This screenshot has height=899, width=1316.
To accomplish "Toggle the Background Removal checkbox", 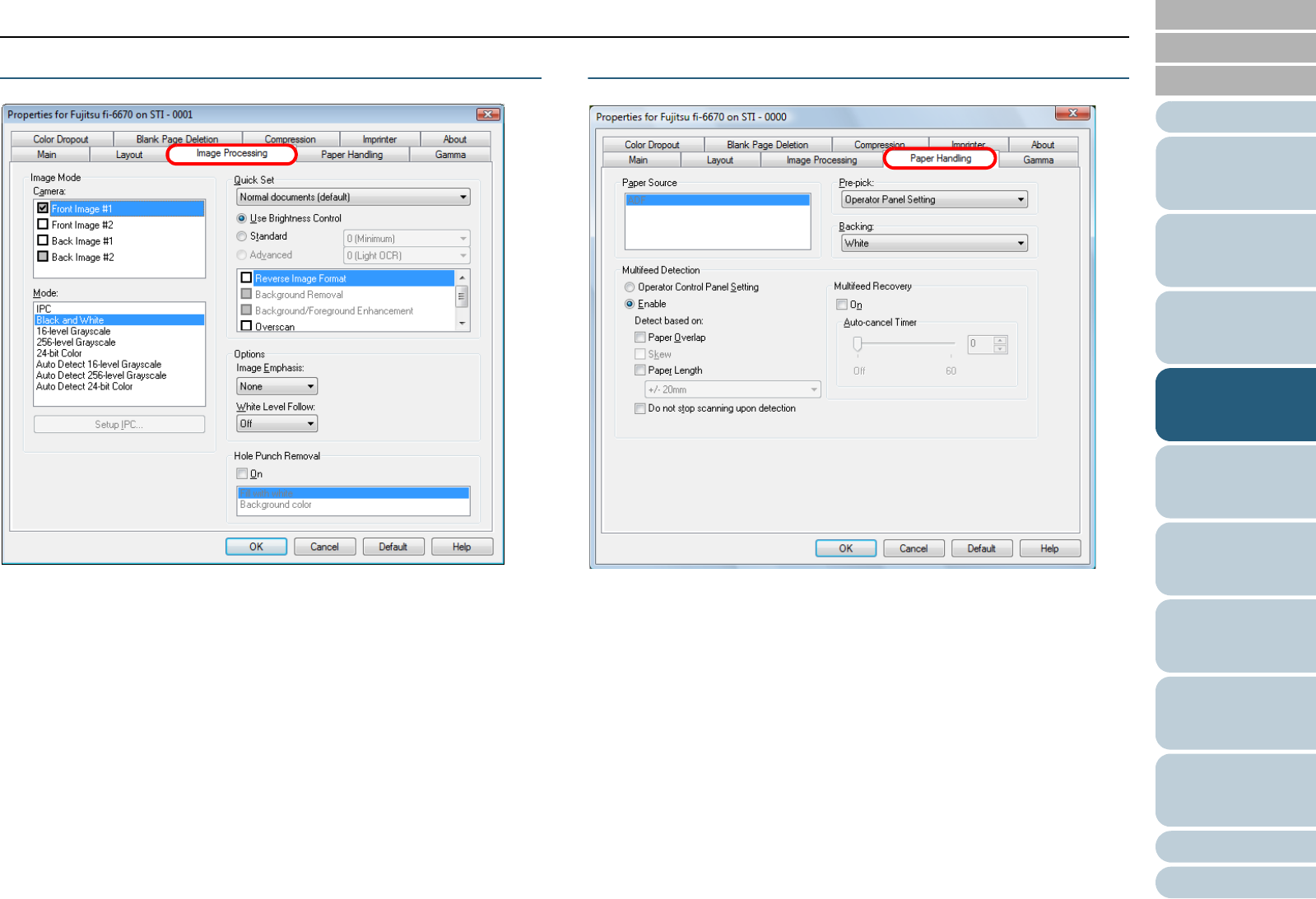I will [246, 294].
